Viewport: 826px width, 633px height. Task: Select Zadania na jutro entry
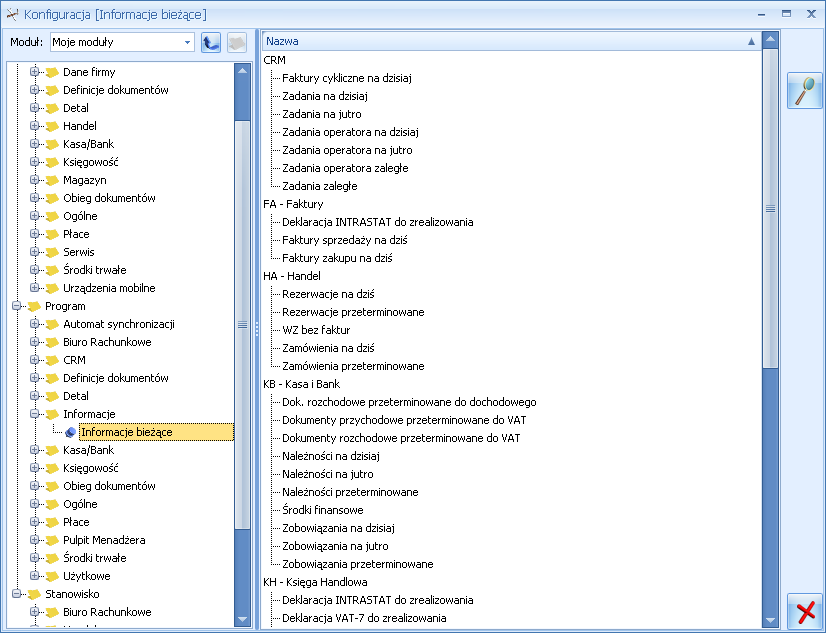point(322,114)
